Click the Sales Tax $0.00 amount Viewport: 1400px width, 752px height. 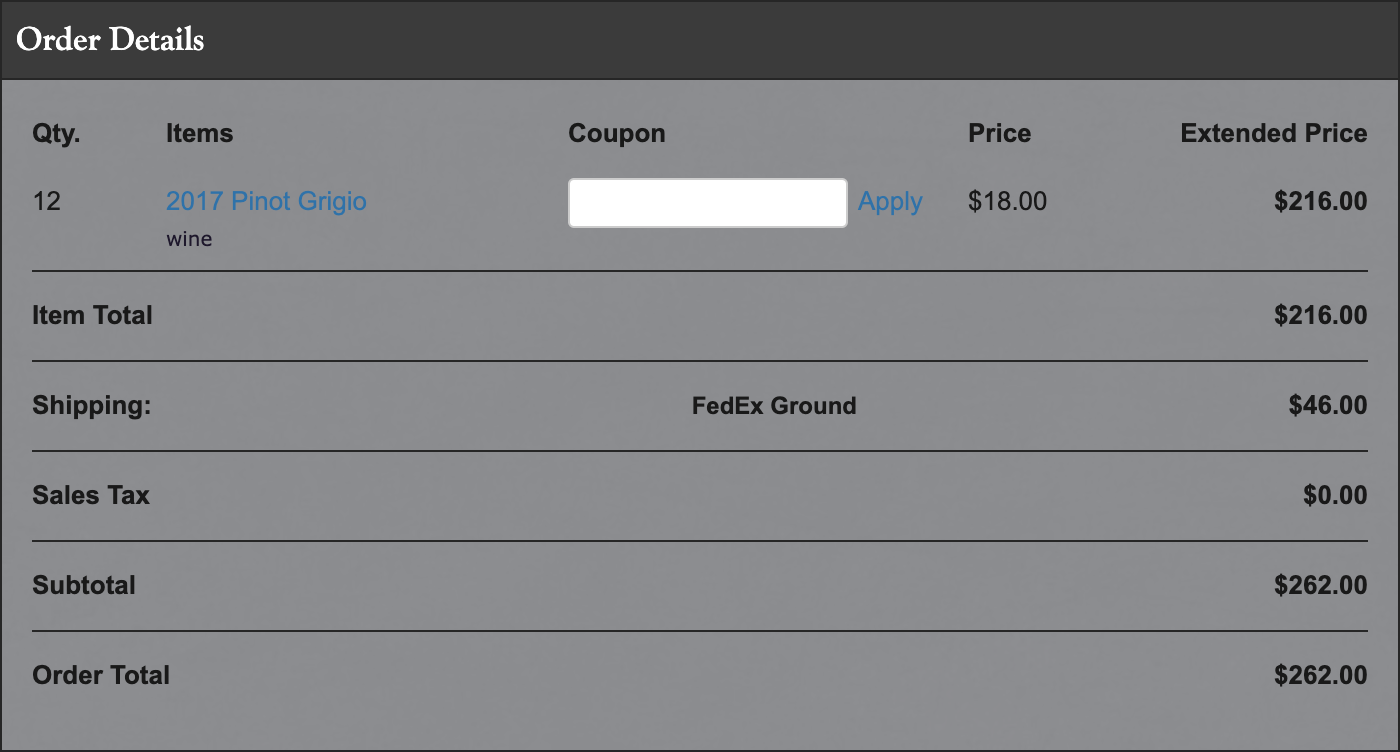[x=1335, y=495]
